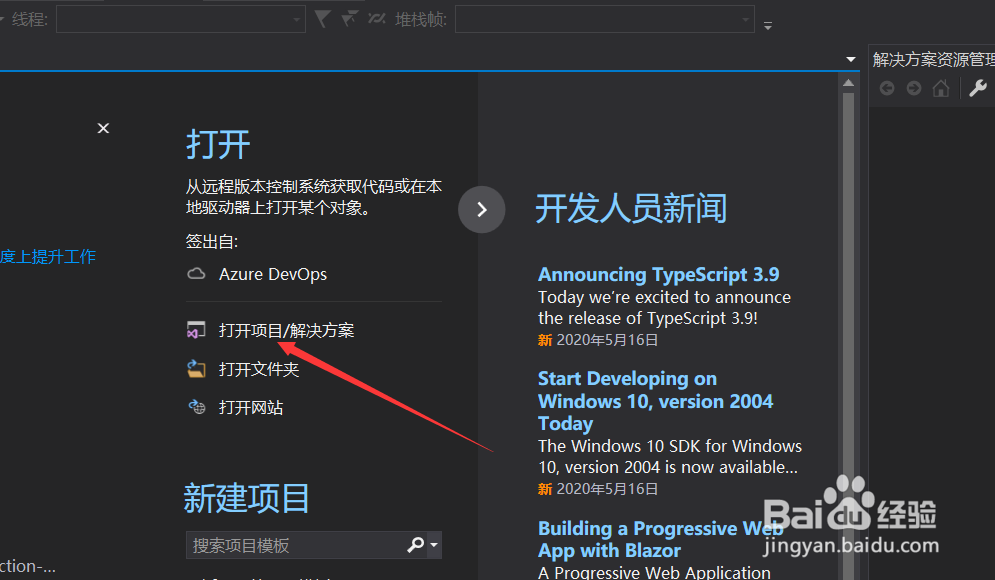Click the open website globe icon

click(197, 407)
